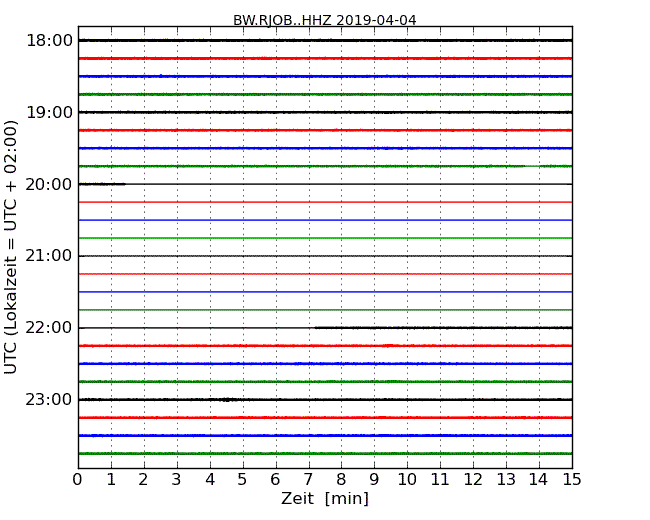Click the x-axis tick label 3
The width and height of the screenshot is (650, 520).
click(x=177, y=479)
